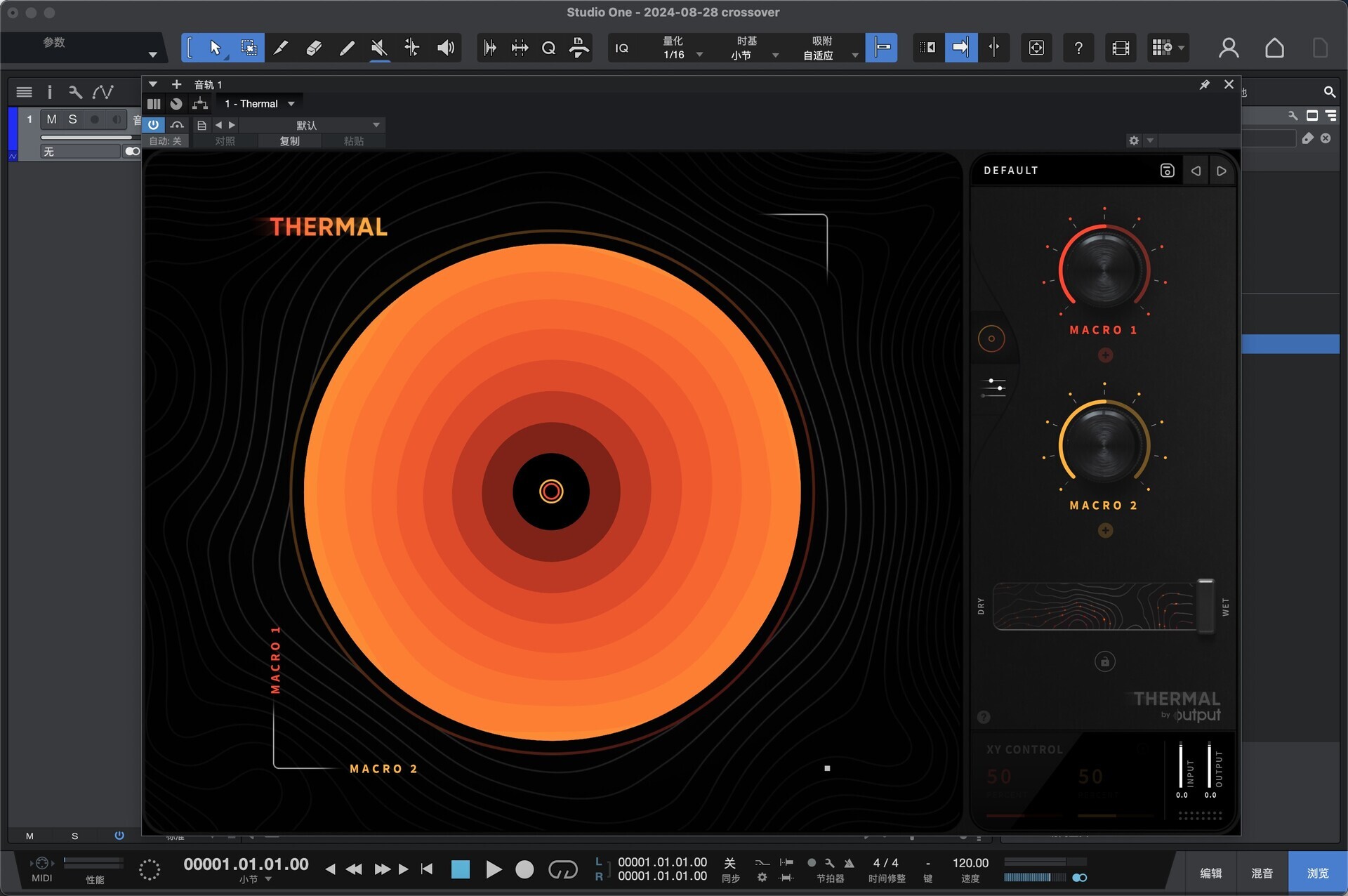This screenshot has width=1348, height=896.
Task: Go to next Thermal preset
Action: 1222,171
